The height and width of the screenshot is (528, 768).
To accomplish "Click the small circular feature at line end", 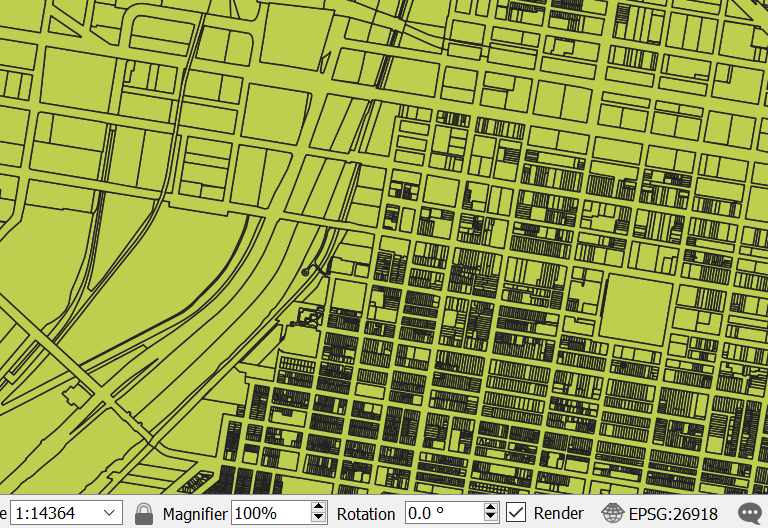I will point(305,272).
